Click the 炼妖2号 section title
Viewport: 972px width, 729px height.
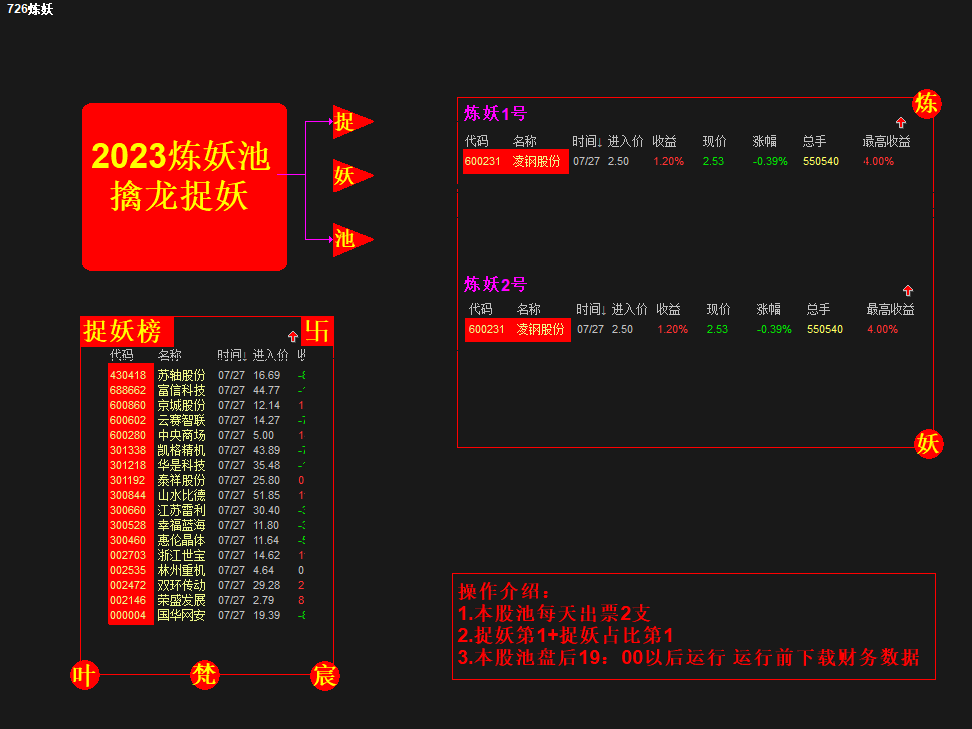495,285
